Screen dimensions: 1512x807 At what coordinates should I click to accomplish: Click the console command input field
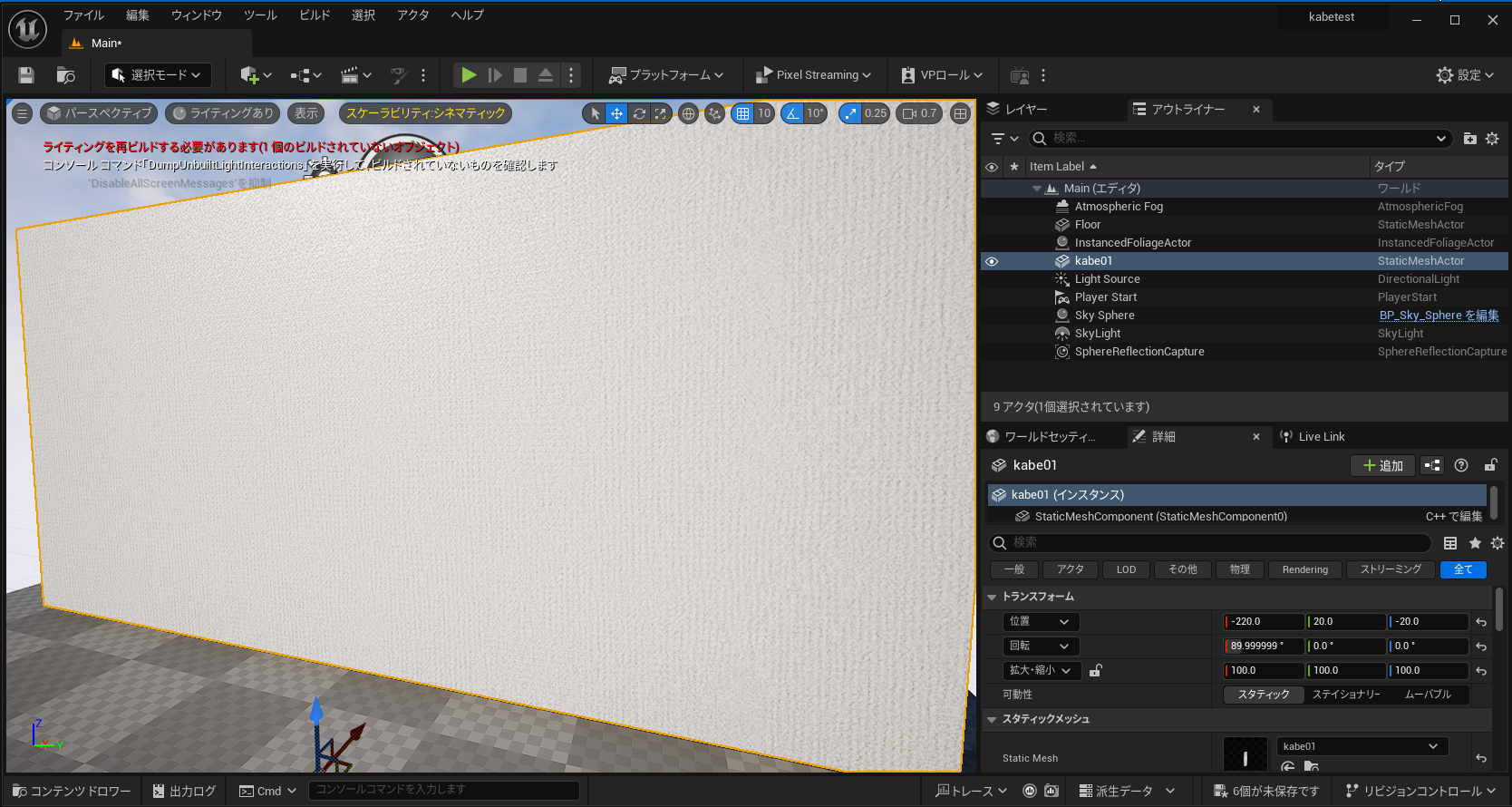coord(443,790)
